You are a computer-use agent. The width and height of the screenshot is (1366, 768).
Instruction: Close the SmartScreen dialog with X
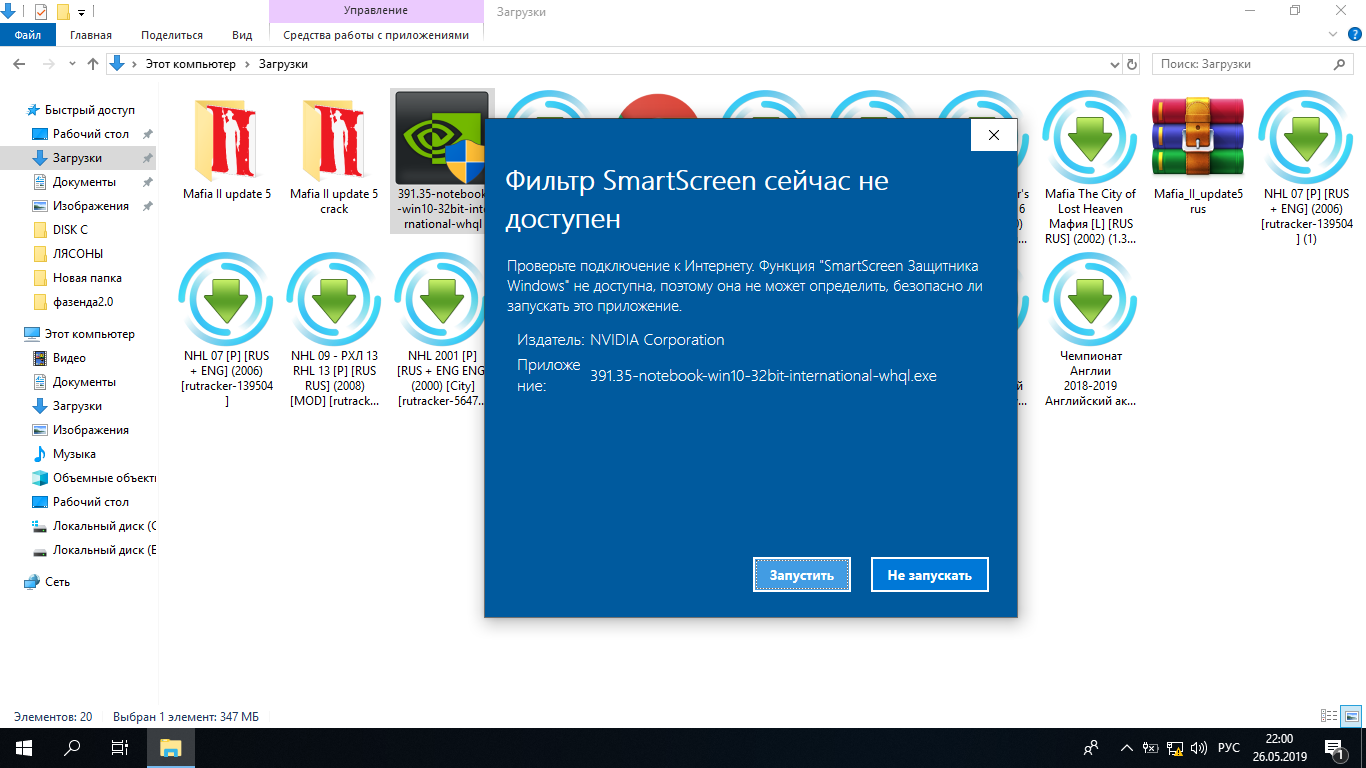click(993, 135)
